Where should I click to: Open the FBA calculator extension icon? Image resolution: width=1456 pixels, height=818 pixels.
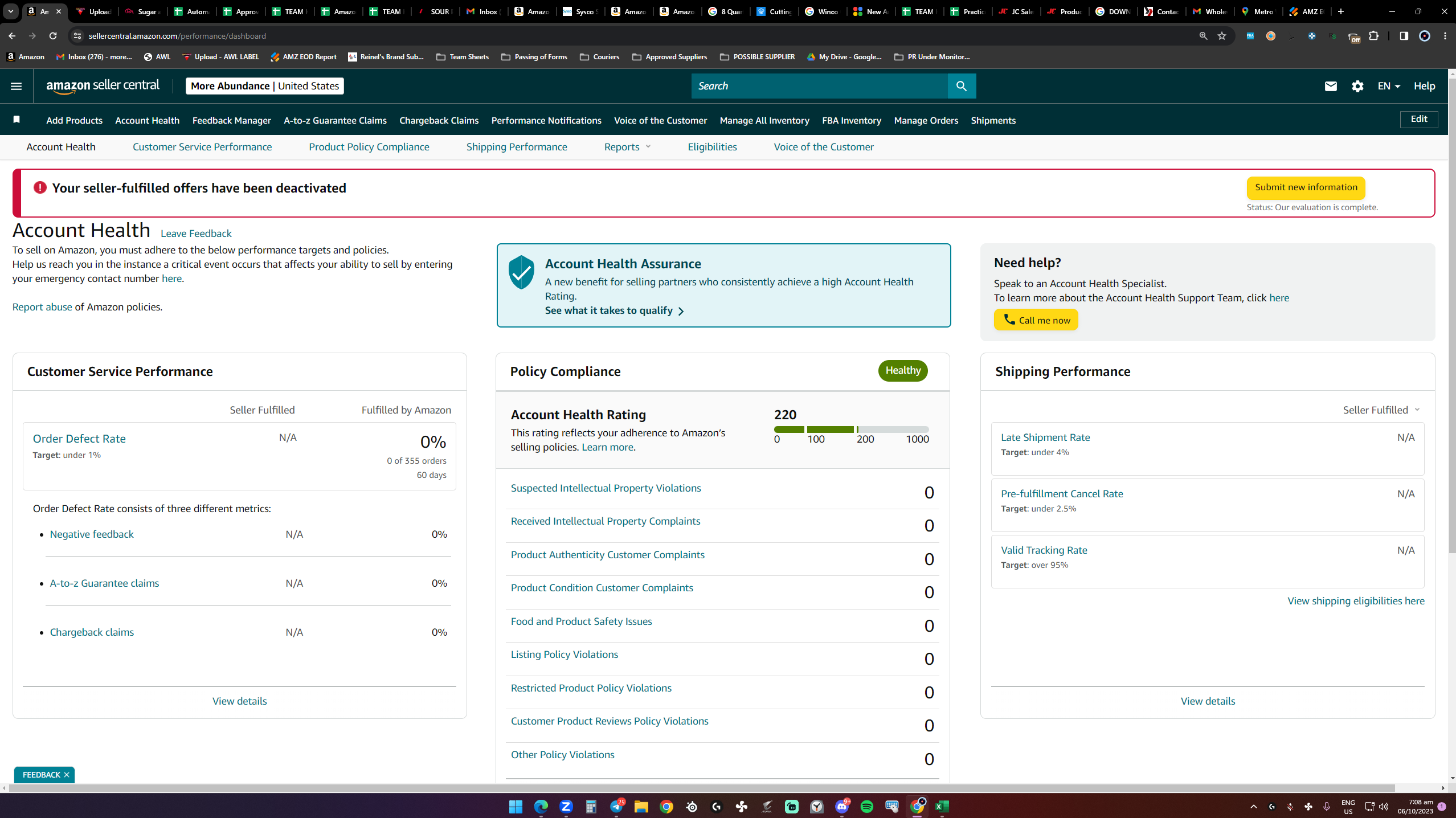point(1250,36)
